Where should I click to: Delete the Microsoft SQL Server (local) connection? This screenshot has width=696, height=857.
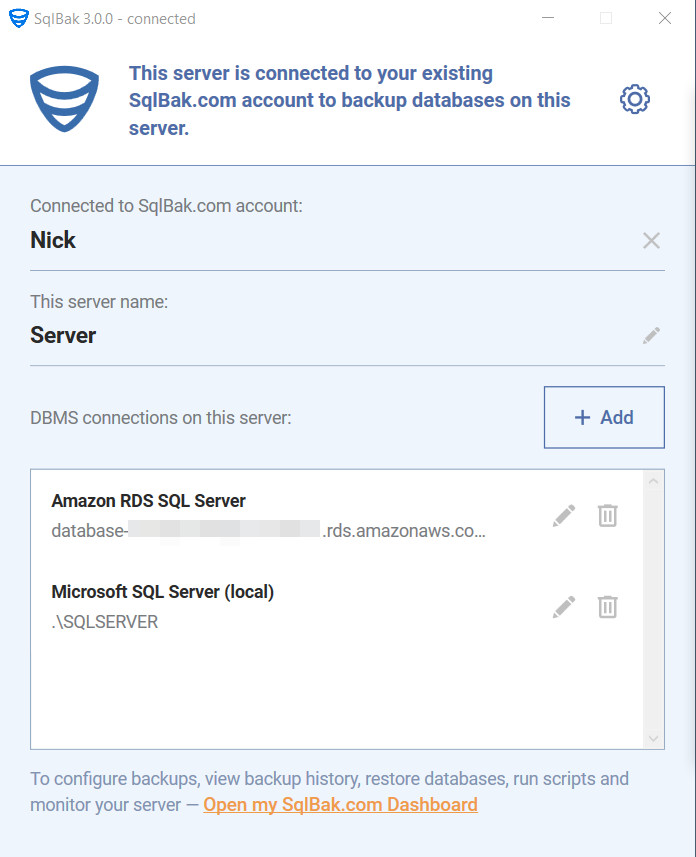coord(607,607)
